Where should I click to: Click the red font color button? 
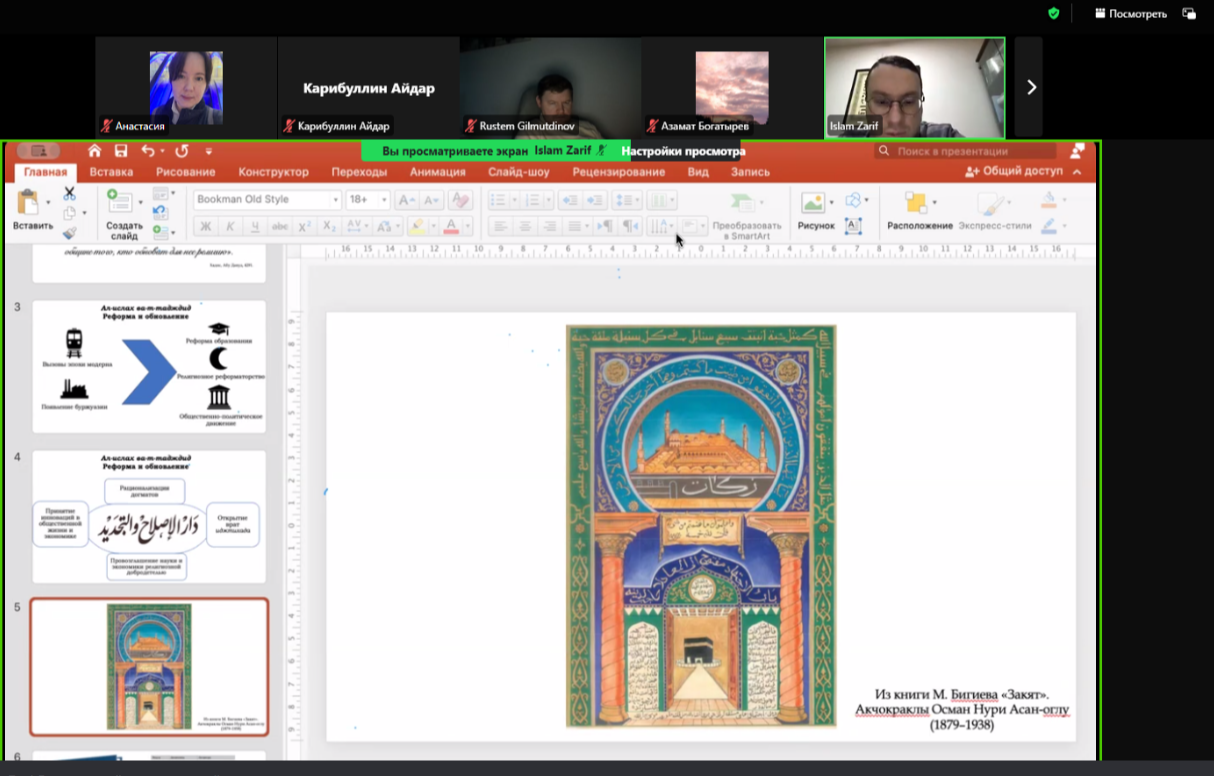tap(453, 227)
